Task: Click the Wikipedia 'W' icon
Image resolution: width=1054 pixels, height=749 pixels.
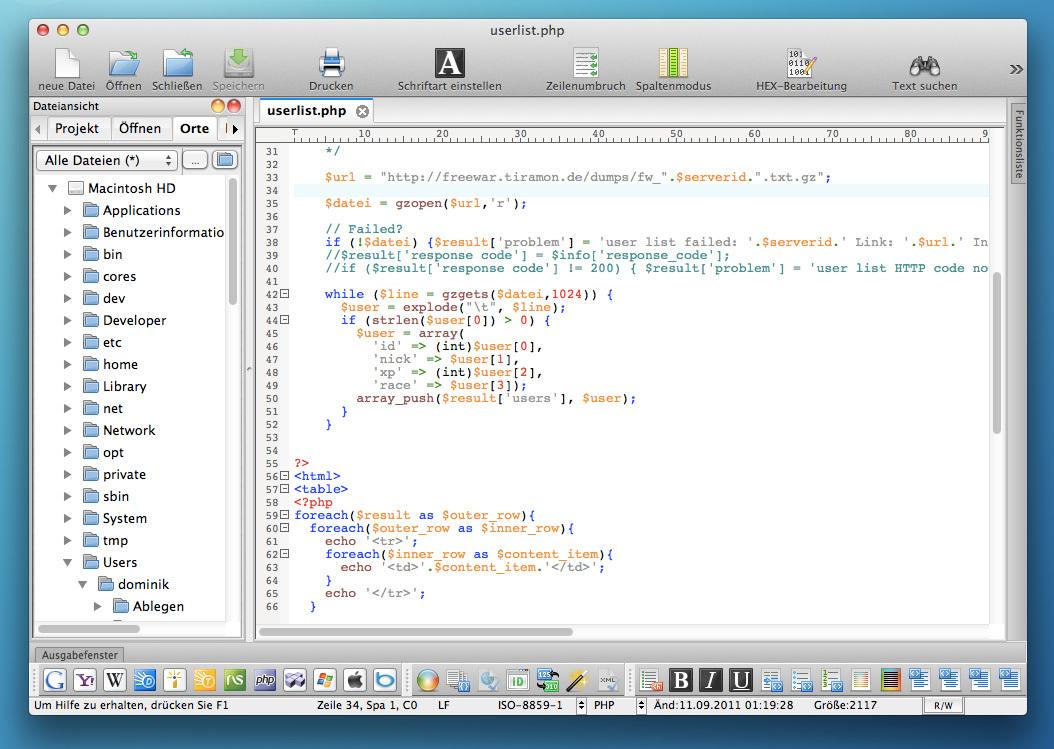Action: point(115,681)
